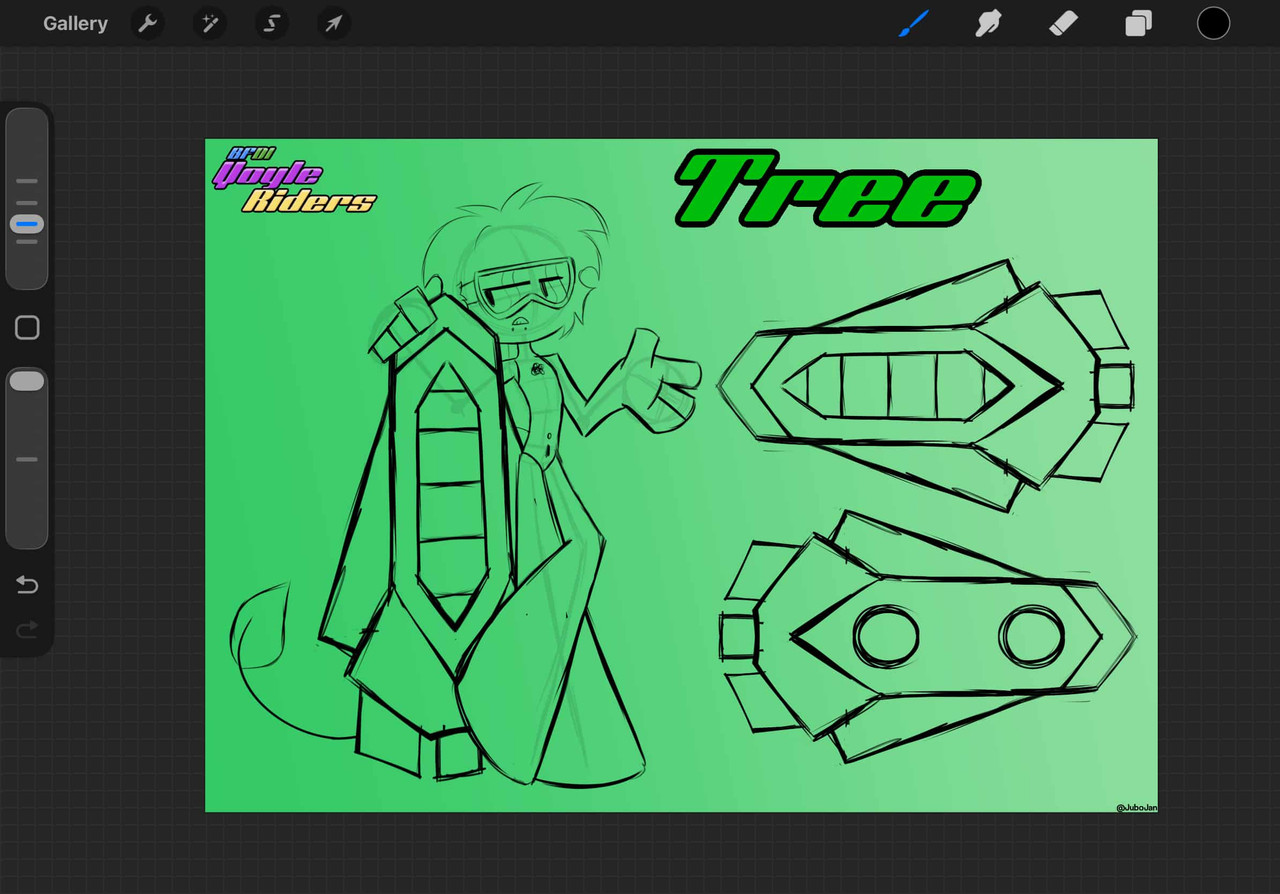Undo the last stroke
This screenshot has height=894, width=1280.
point(27,585)
